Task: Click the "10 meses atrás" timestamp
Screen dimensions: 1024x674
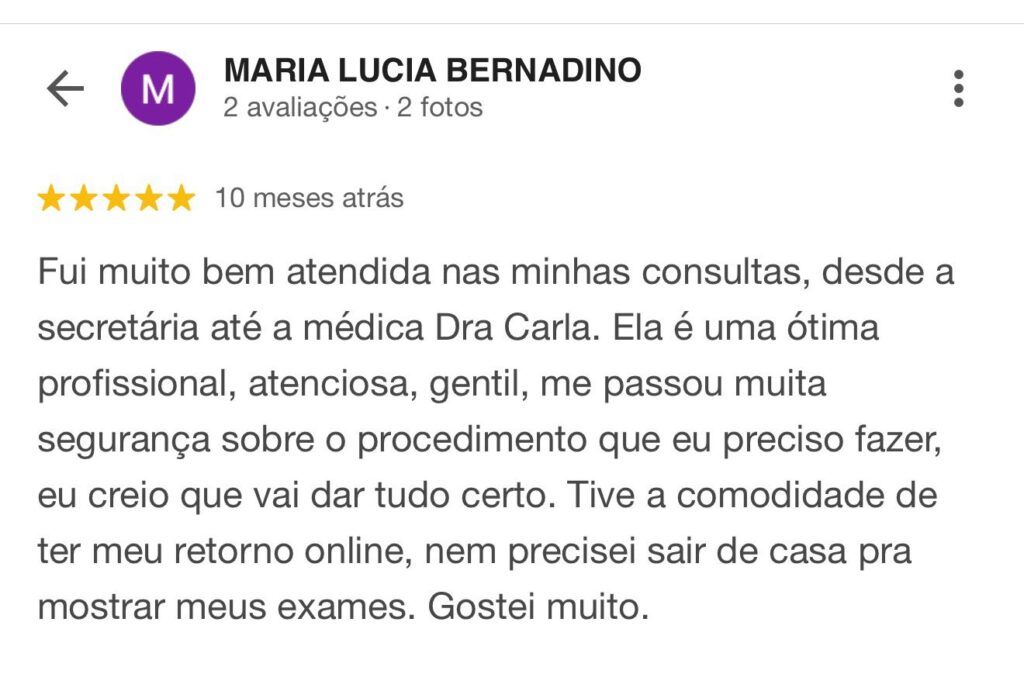Action: (309, 198)
